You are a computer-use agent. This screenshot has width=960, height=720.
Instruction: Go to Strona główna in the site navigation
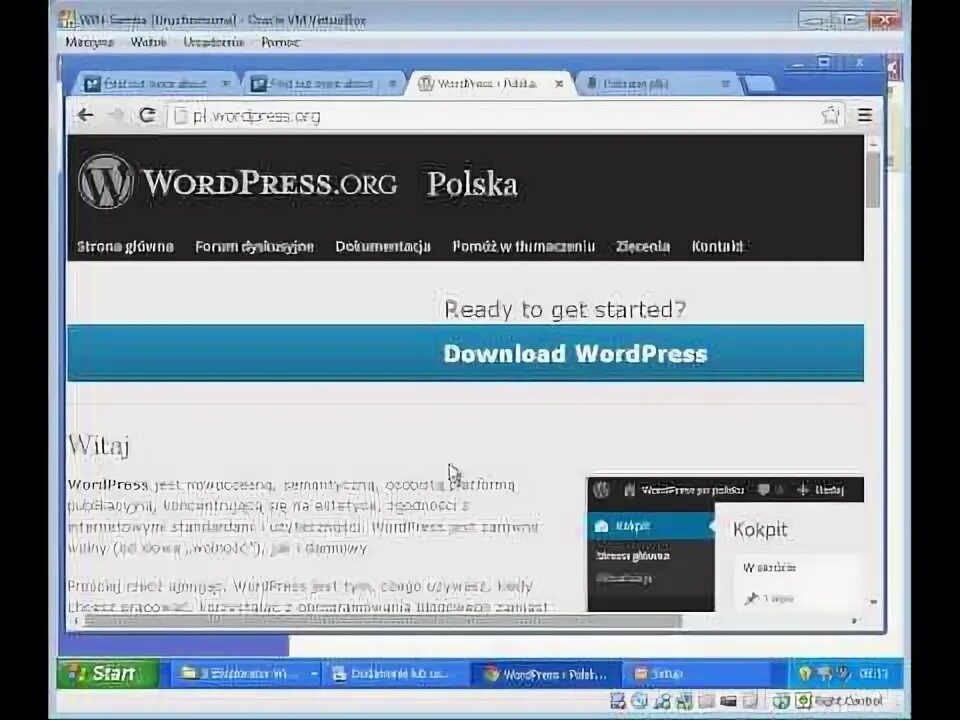point(126,246)
